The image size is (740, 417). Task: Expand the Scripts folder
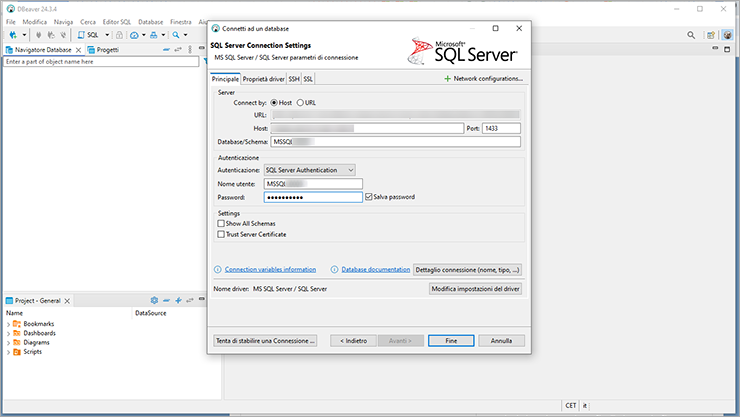[8, 352]
